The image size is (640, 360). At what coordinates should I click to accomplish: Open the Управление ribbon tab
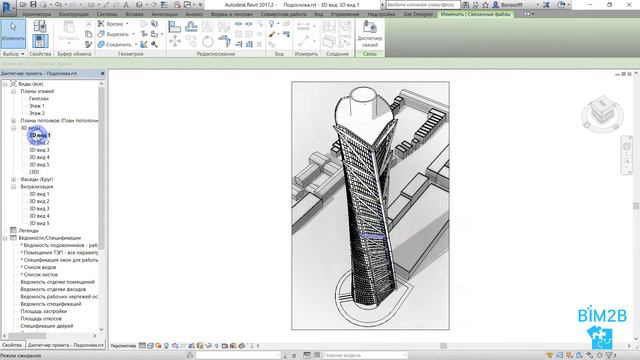tap(345, 14)
